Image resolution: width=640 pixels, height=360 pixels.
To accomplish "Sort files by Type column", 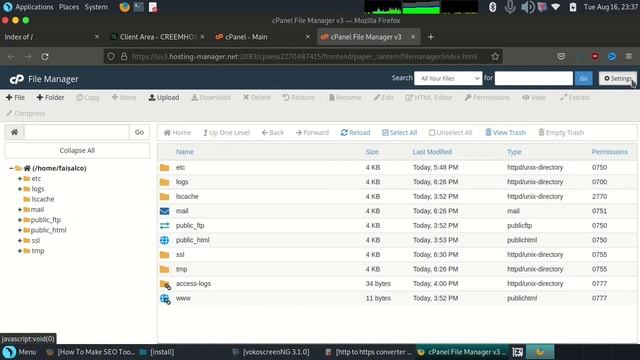I will pyautogui.click(x=514, y=152).
